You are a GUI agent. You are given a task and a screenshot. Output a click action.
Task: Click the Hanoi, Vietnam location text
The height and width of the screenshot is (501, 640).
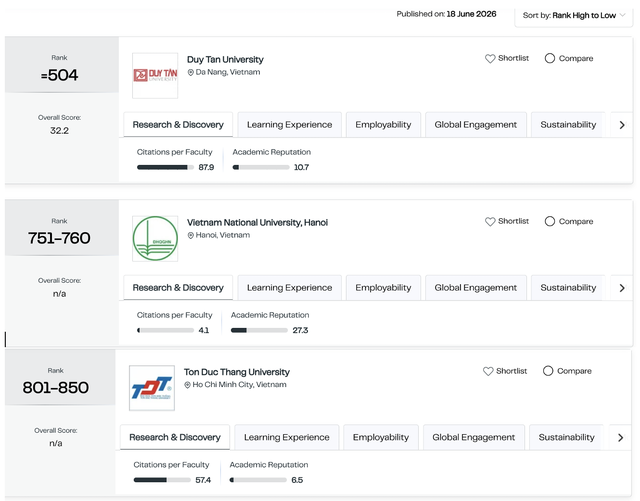(223, 235)
